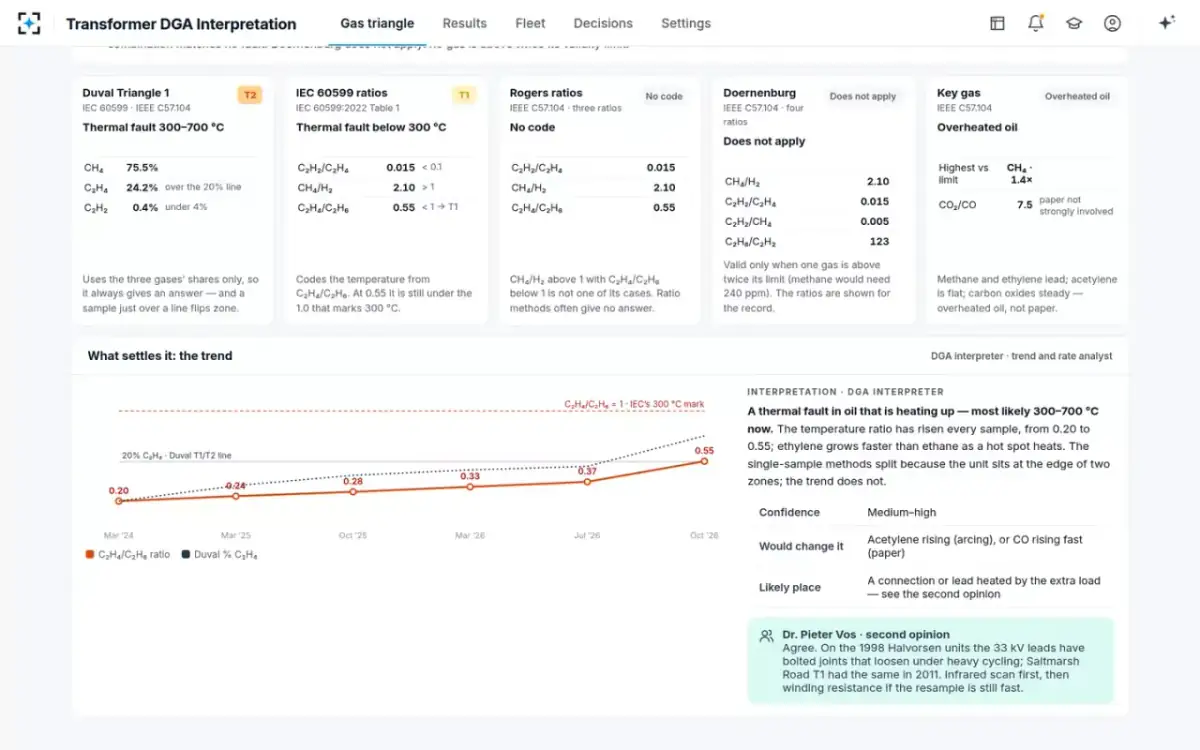Click the orange C2H4/C2H6 ratio legend swatch
Image resolution: width=1200 pixels, height=750 pixels.
click(90, 554)
